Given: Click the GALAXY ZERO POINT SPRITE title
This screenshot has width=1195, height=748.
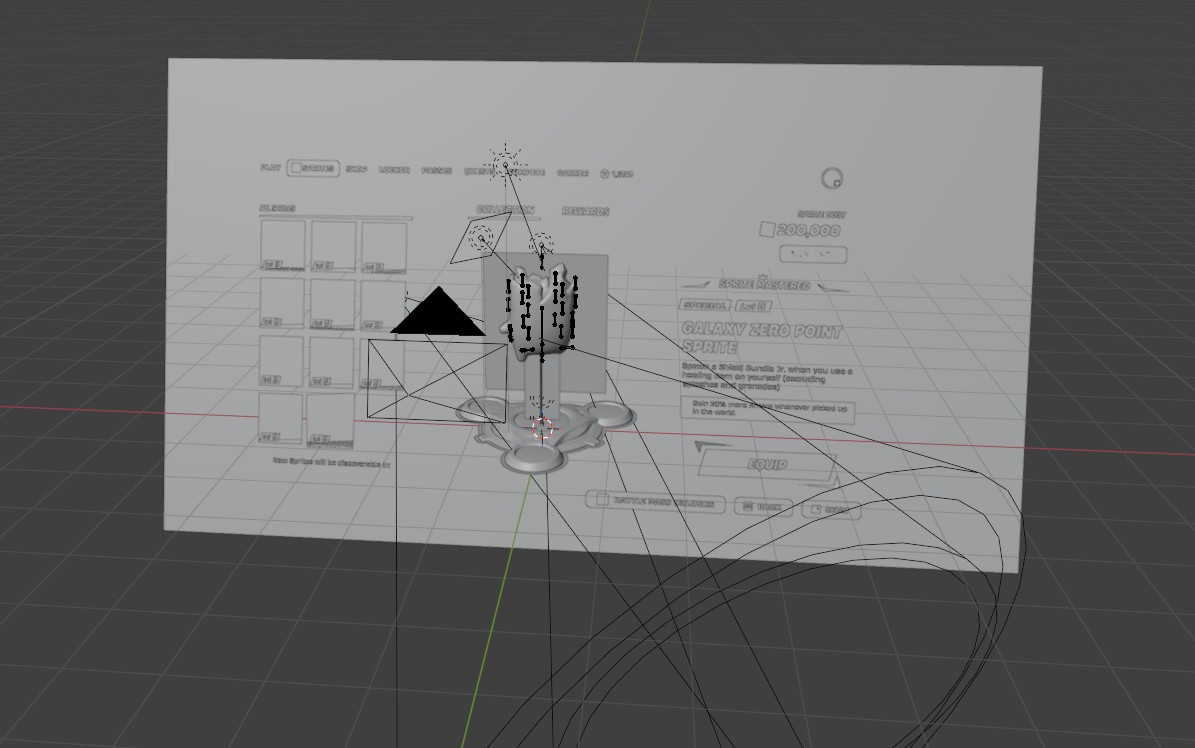Looking at the screenshot, I should [x=761, y=339].
